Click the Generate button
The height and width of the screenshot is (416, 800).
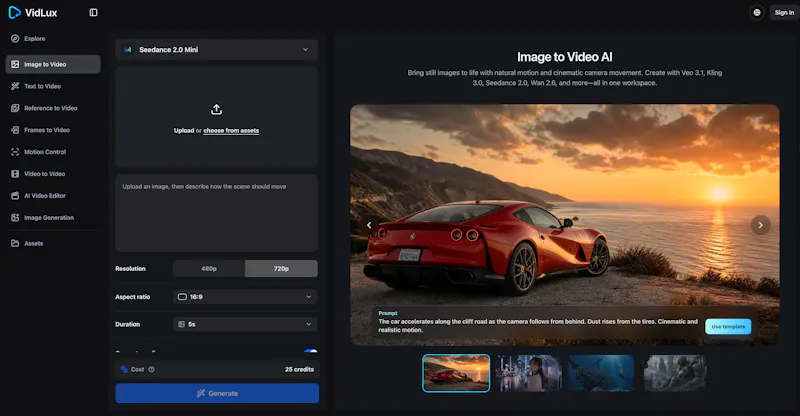pyautogui.click(x=217, y=394)
